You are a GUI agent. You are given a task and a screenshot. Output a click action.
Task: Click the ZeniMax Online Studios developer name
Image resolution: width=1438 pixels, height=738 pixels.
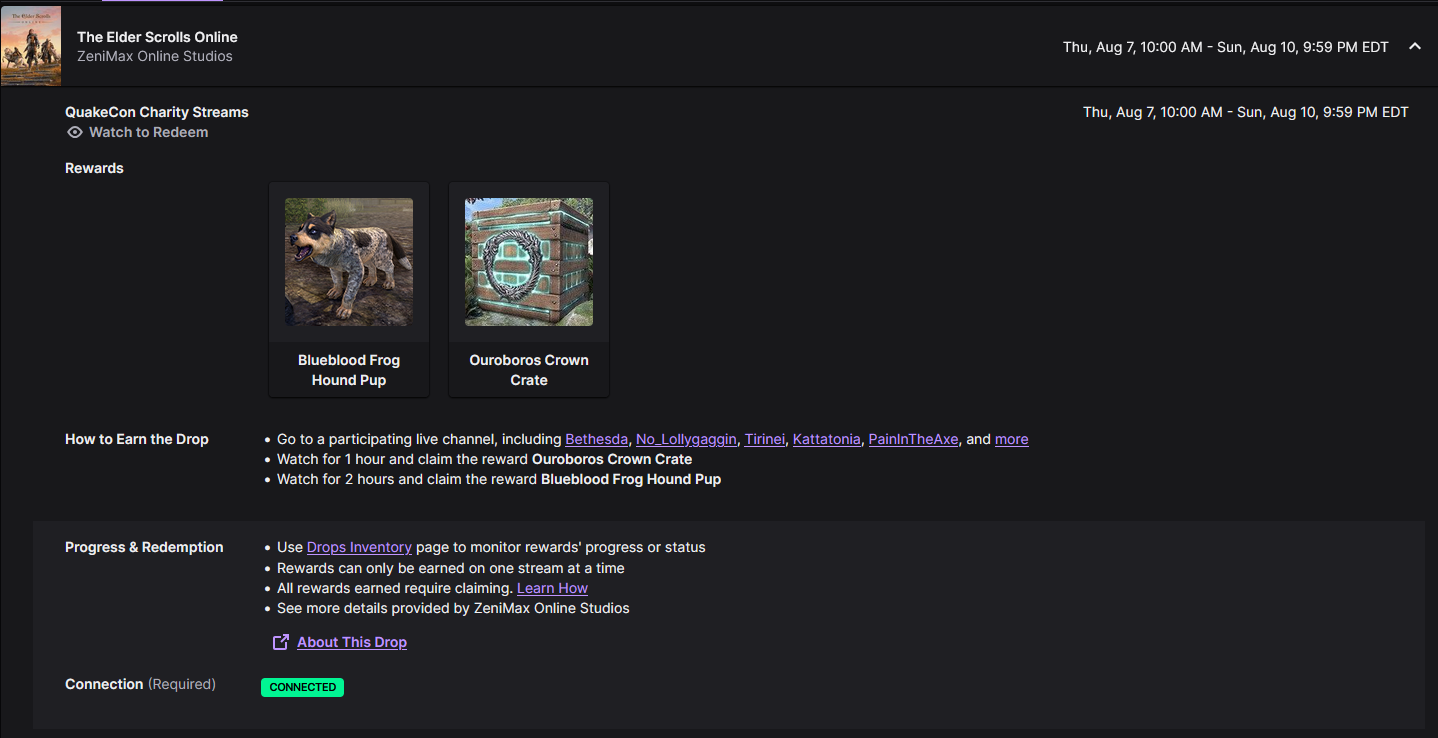155,56
